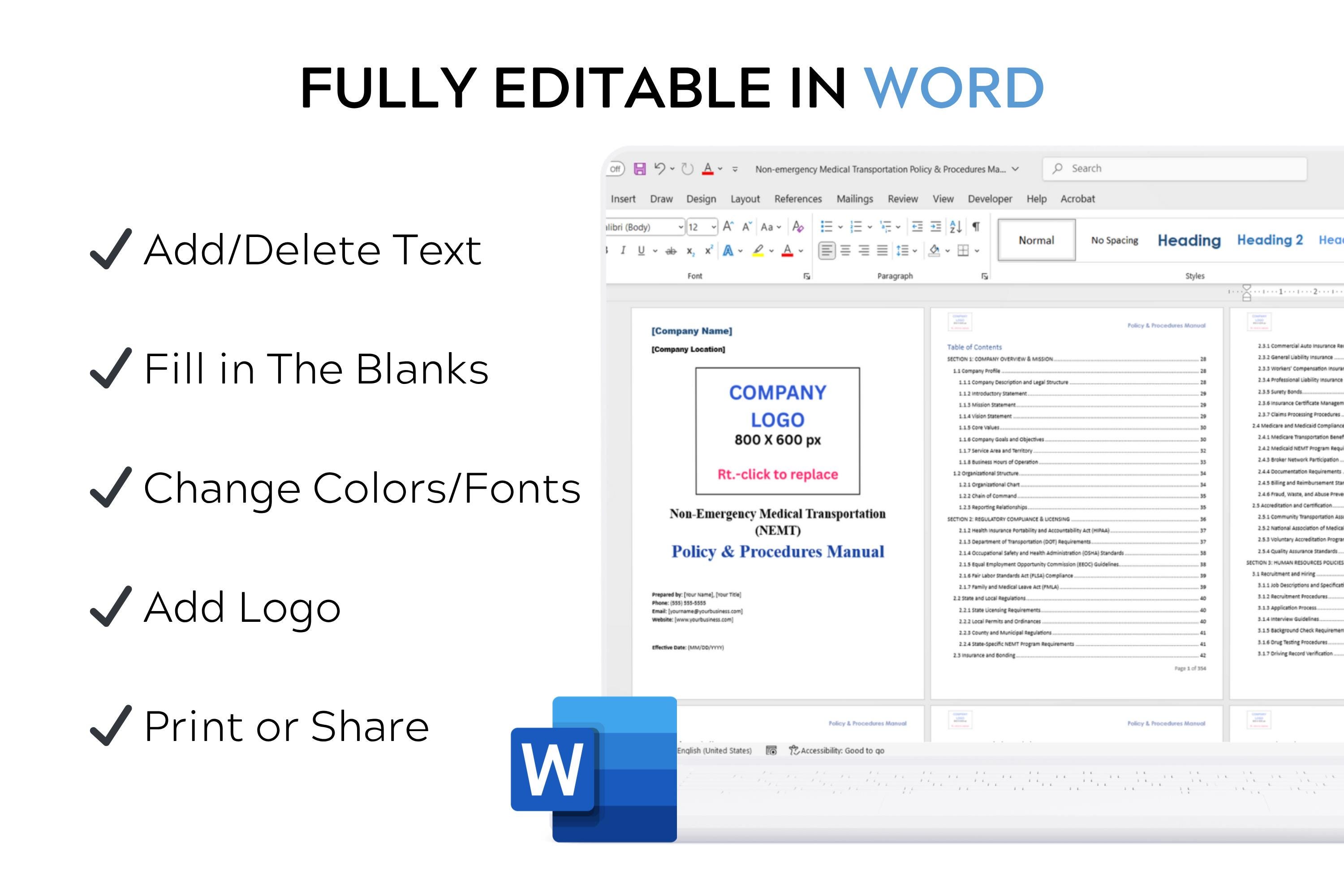1344x896 pixels.
Task: Expand the document title dropdown
Action: point(1015,168)
